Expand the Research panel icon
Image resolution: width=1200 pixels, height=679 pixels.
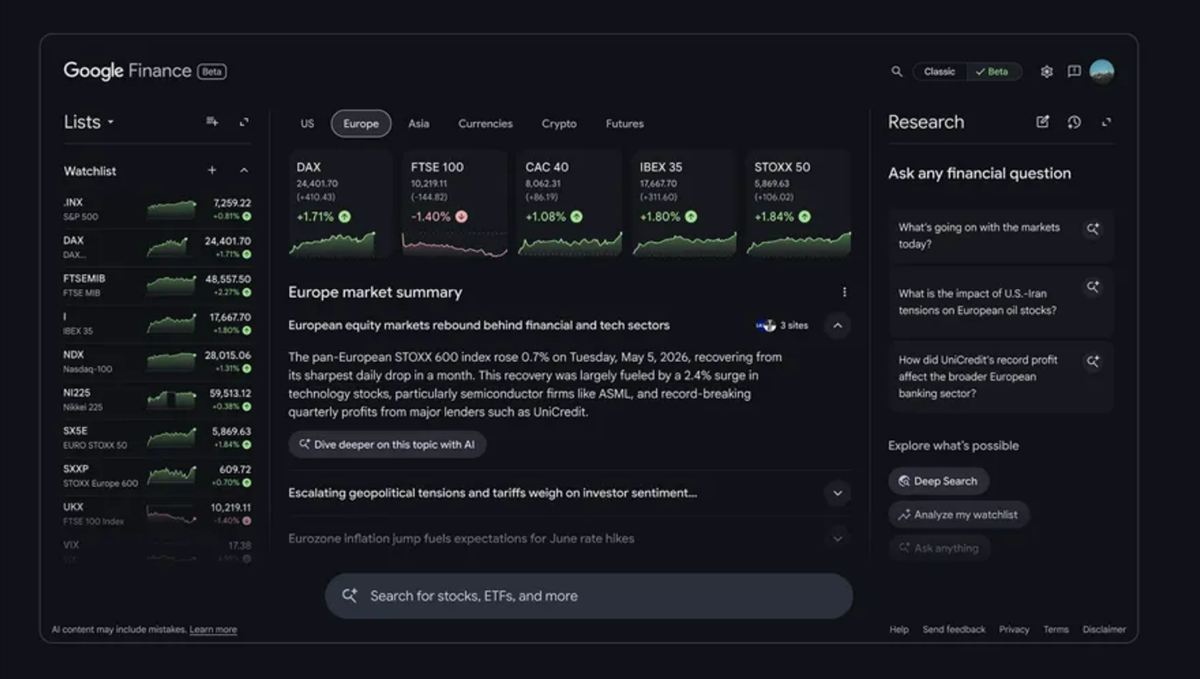click(x=1106, y=122)
